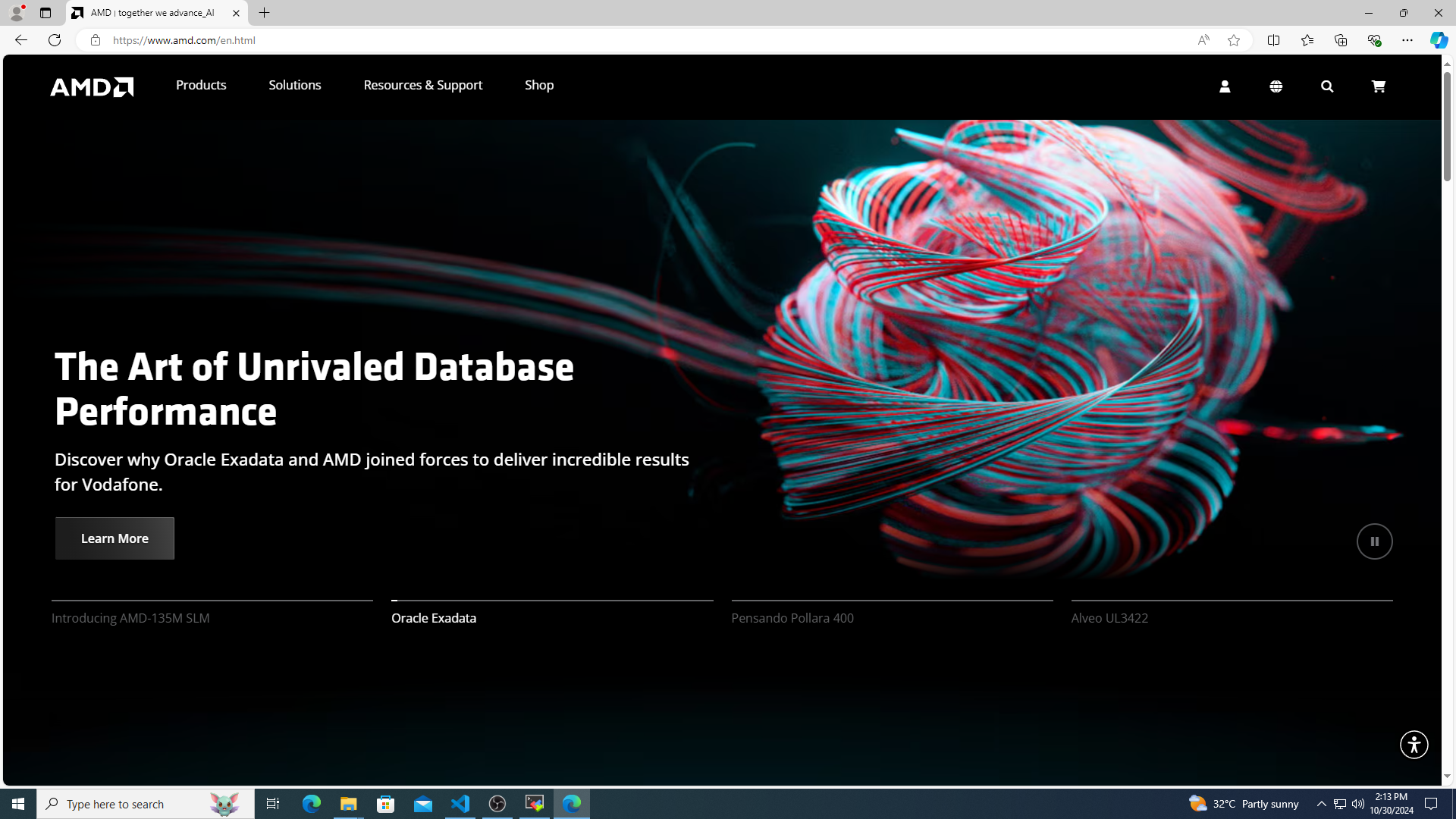The height and width of the screenshot is (819, 1456).
Task: Launch Copilot sidebar
Action: (x=1439, y=40)
